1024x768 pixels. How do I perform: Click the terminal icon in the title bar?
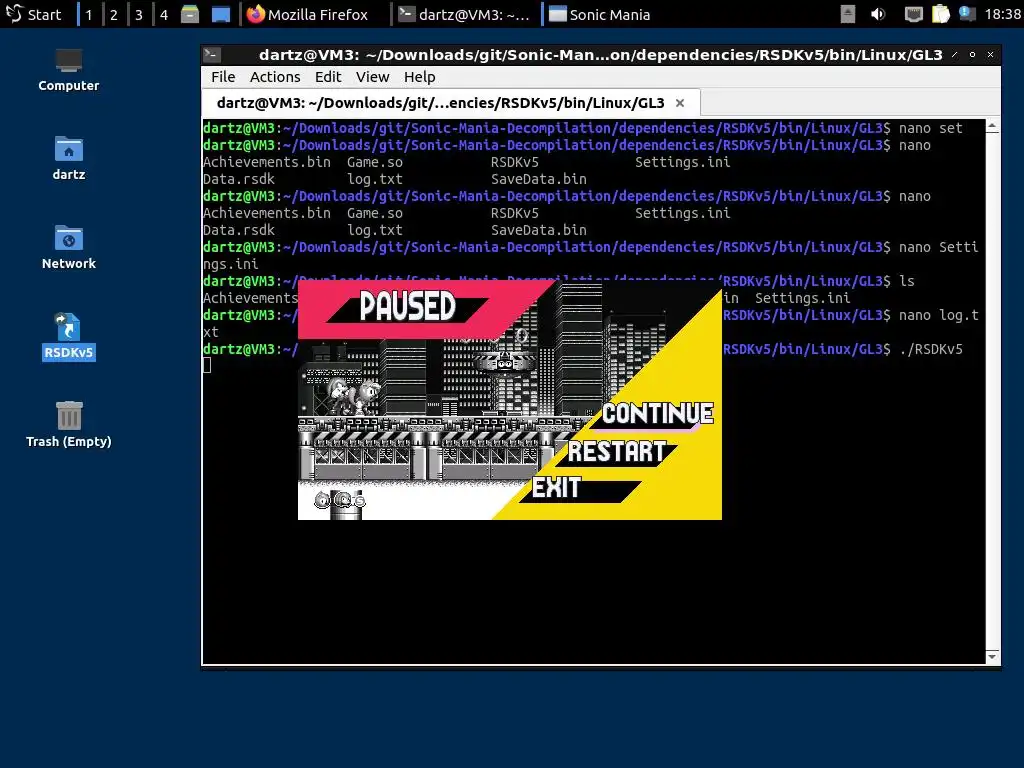(212, 55)
